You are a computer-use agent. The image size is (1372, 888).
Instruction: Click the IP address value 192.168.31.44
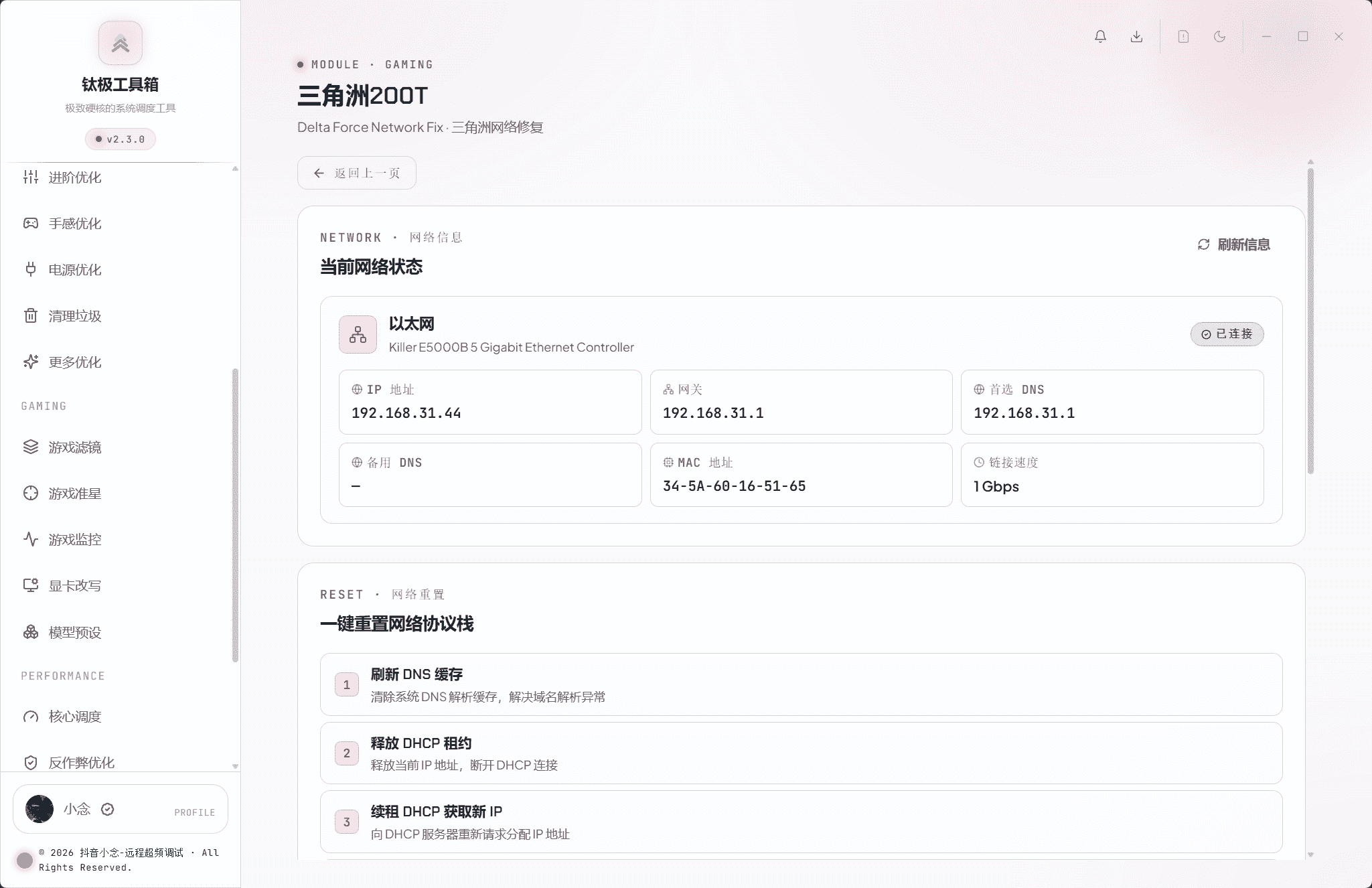point(406,414)
